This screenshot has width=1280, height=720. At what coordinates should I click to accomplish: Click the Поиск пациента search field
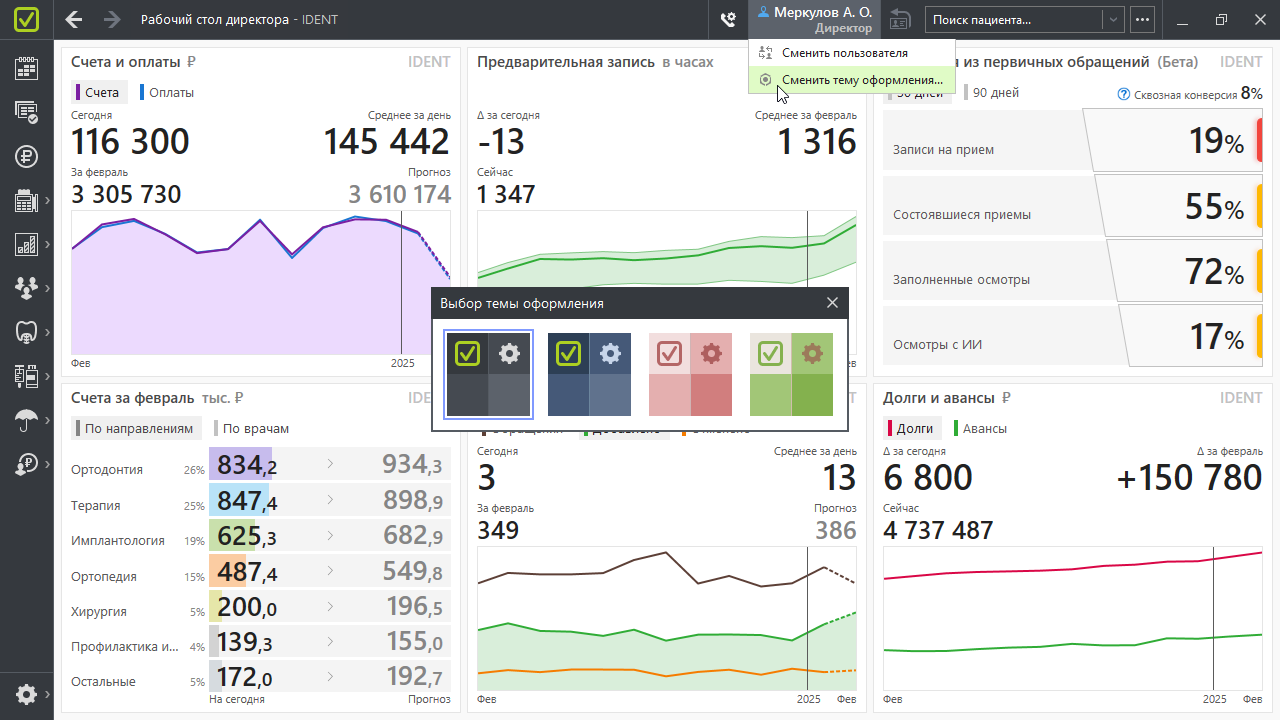click(x=1015, y=19)
